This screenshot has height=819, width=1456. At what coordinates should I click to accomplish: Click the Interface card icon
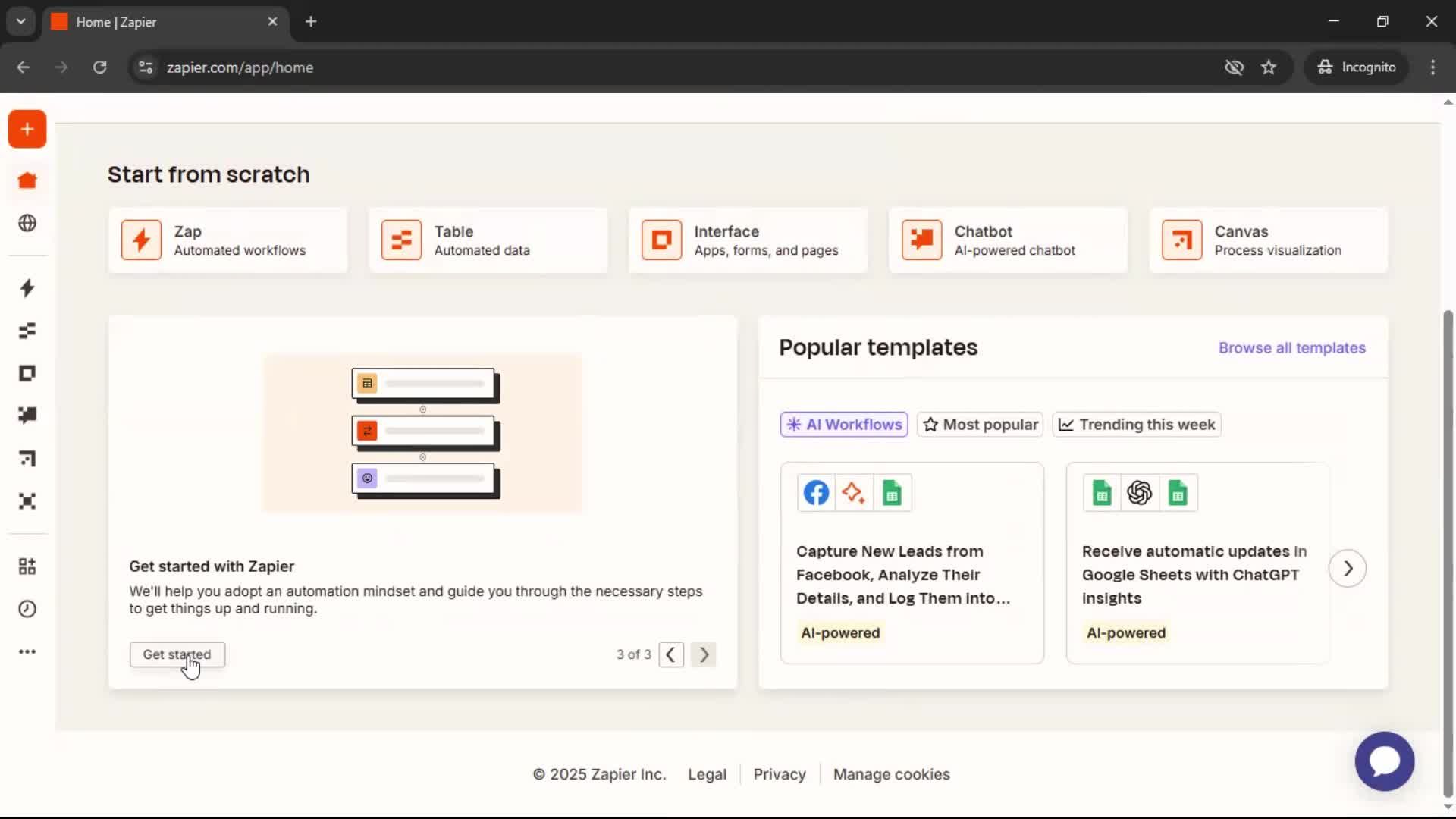click(661, 240)
